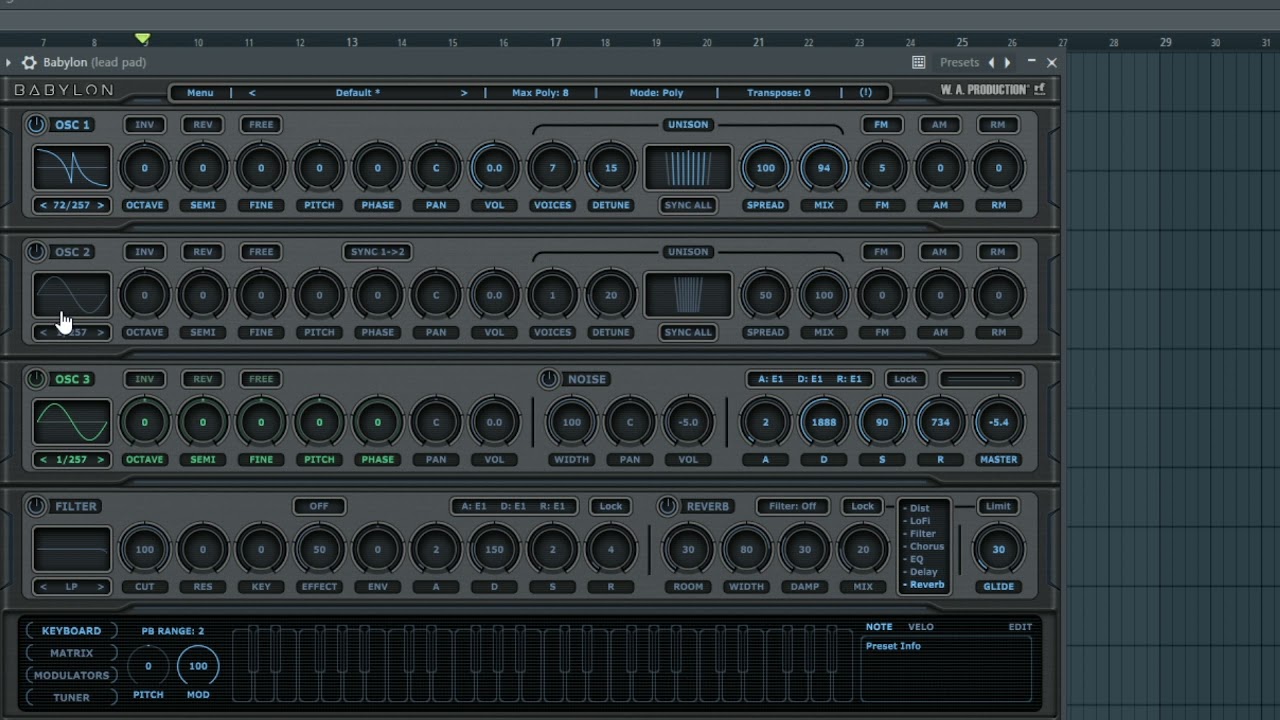Click the (!) info button
This screenshot has width=1280, height=720.
(x=866, y=92)
